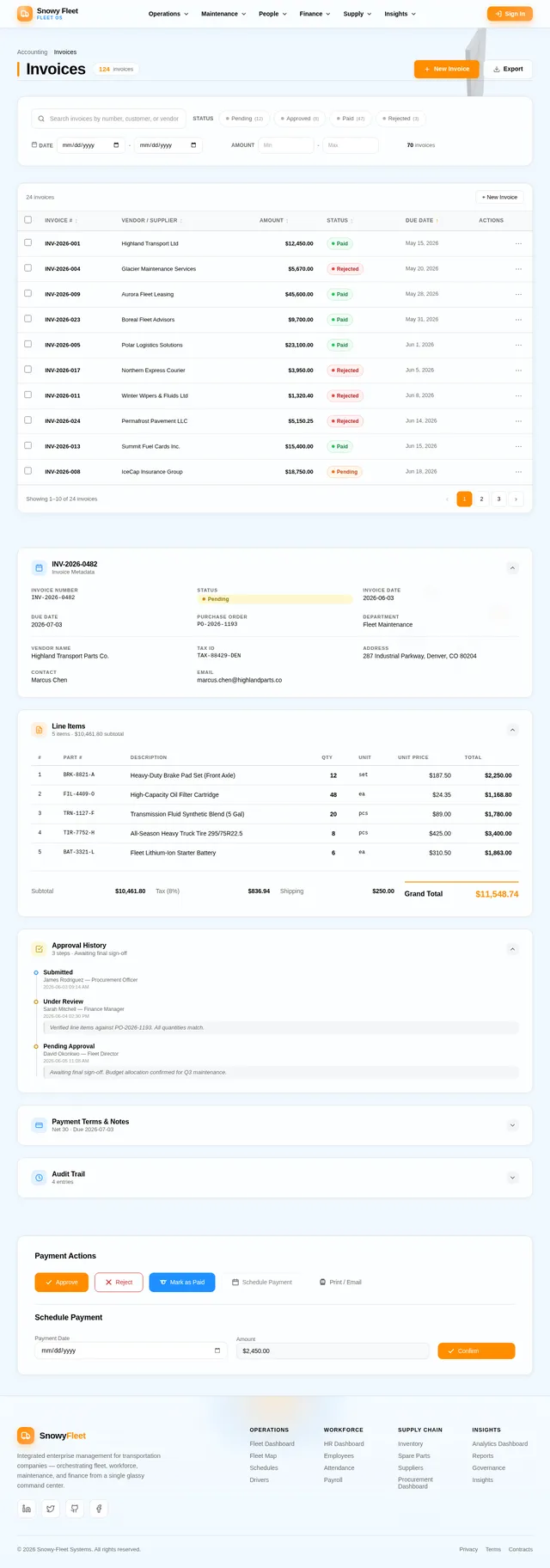Screen dimensions: 550x1568
Task: Open the Facebook footer social icon
Action: (x=99, y=1509)
